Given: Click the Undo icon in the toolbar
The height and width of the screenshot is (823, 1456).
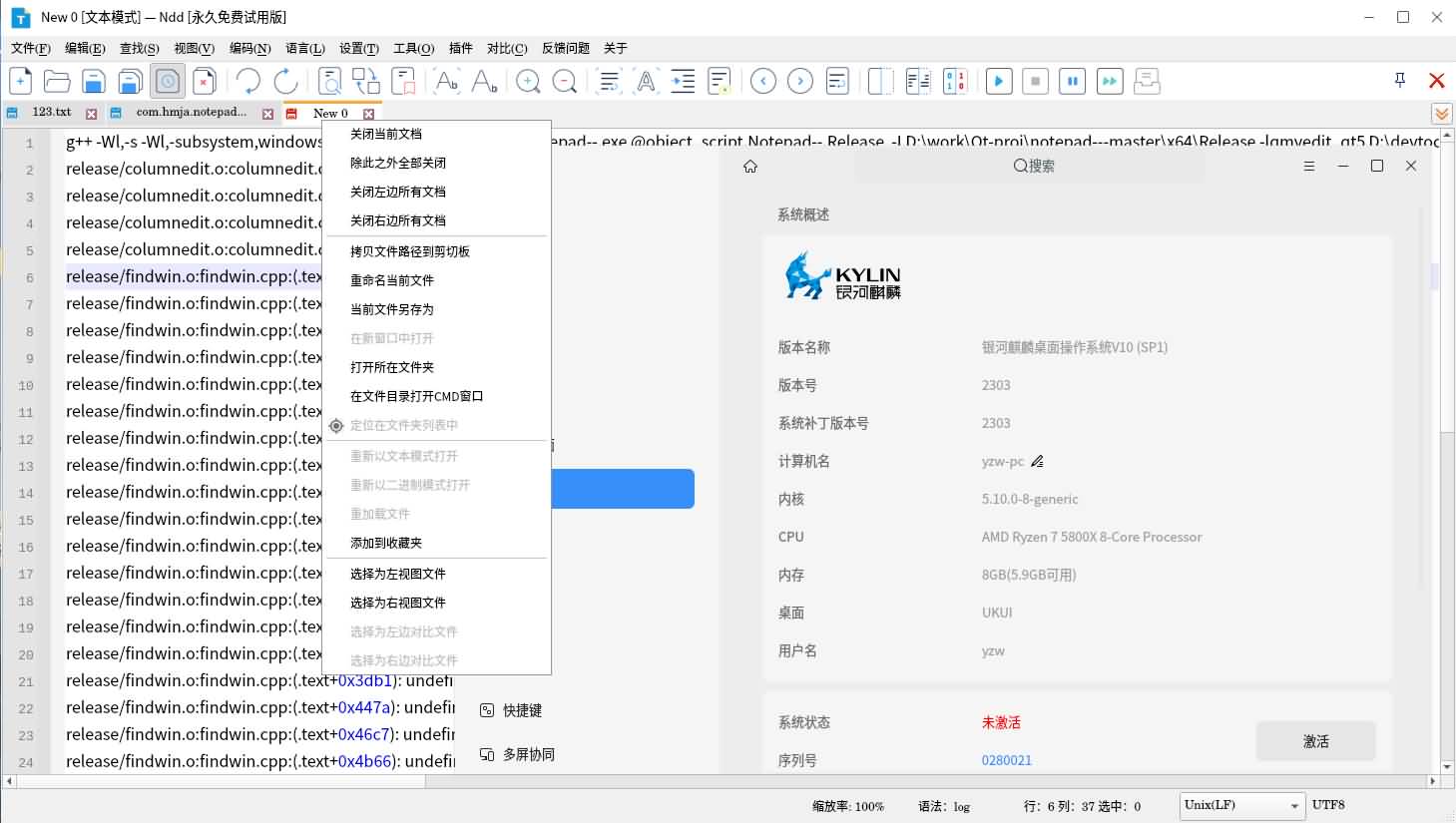Looking at the screenshot, I should coord(246,81).
